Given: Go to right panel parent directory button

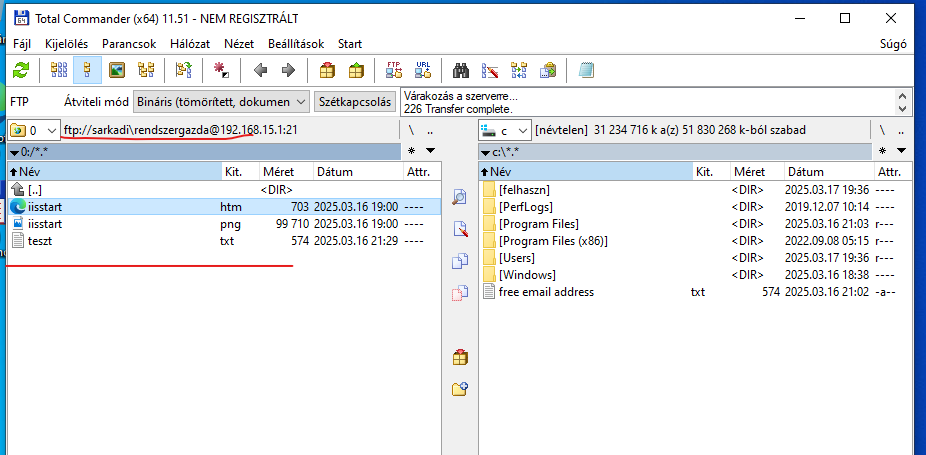Looking at the screenshot, I should (x=901, y=130).
